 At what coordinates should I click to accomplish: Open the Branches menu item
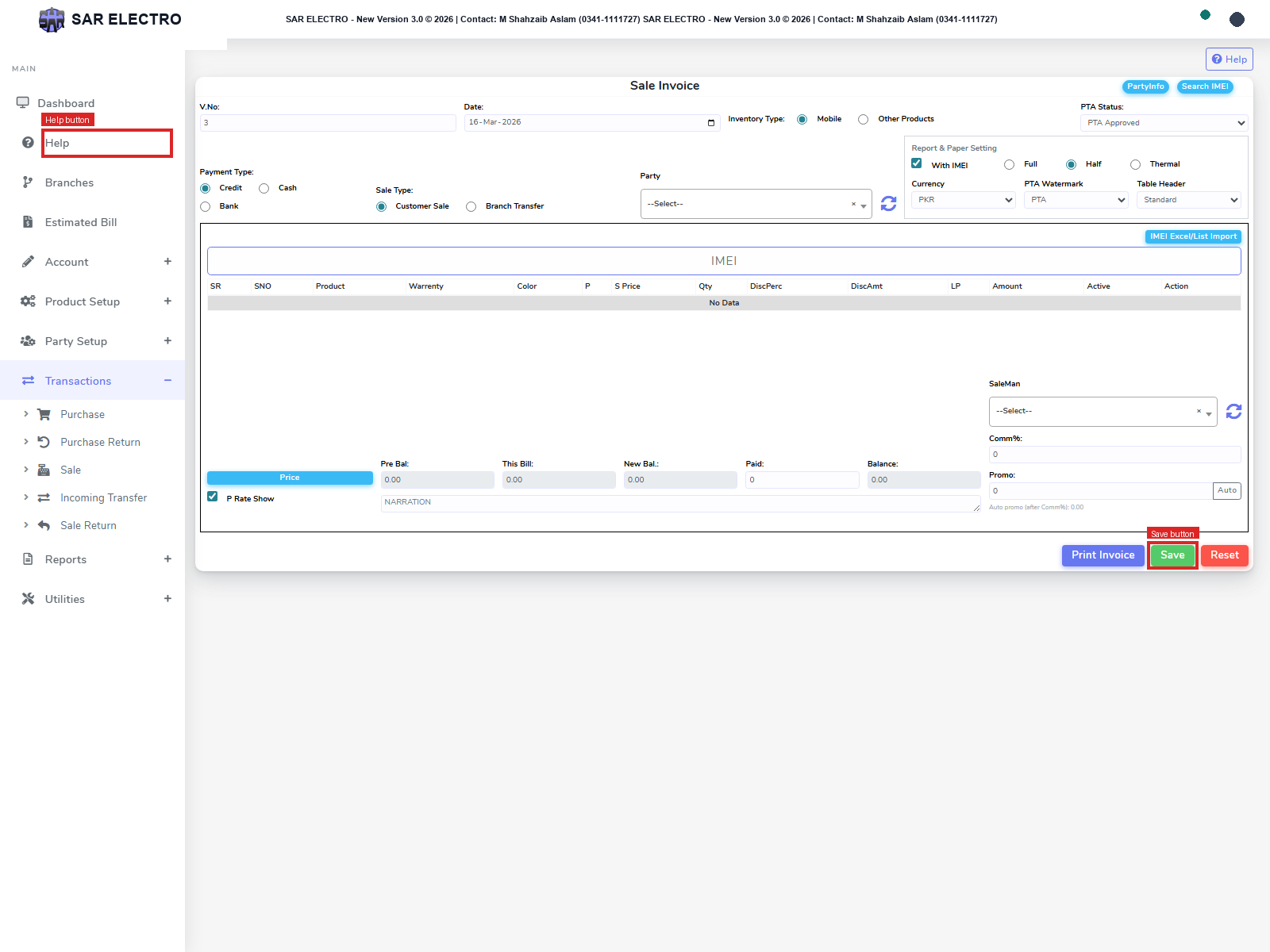(x=69, y=182)
